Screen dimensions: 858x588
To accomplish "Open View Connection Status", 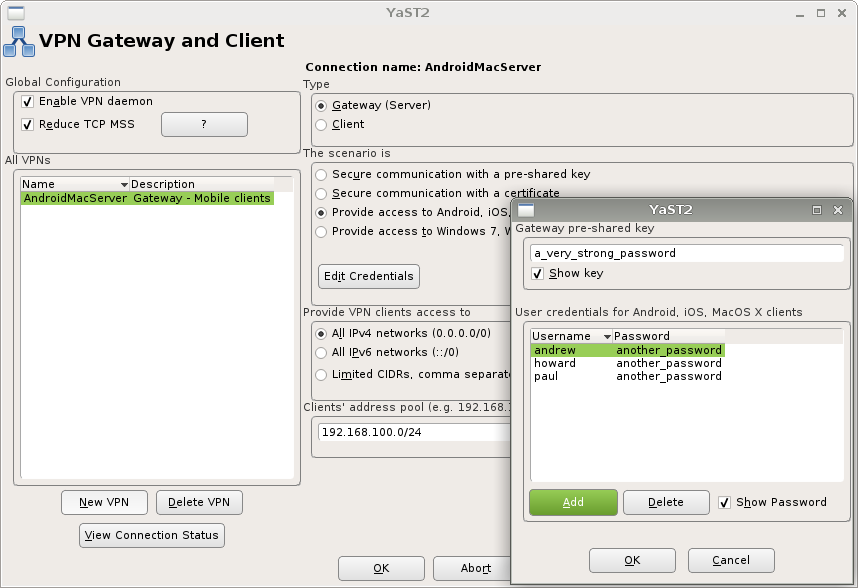I will click(x=152, y=535).
